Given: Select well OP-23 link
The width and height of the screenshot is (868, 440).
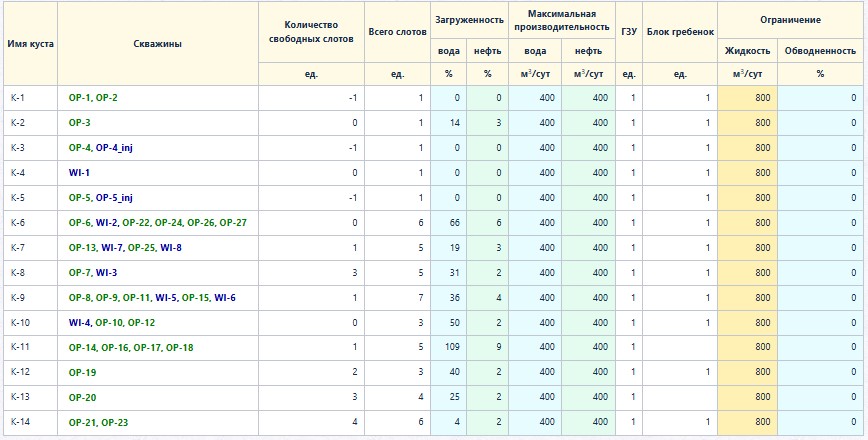Looking at the screenshot, I should click(115, 422).
